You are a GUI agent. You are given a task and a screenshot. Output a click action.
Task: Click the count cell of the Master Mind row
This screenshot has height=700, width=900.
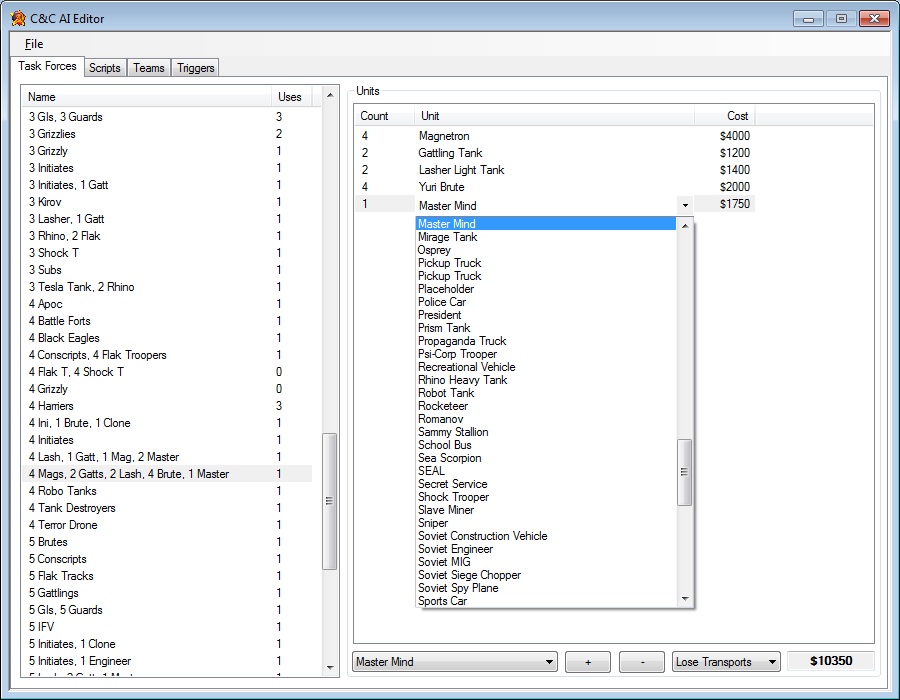[x=385, y=204]
